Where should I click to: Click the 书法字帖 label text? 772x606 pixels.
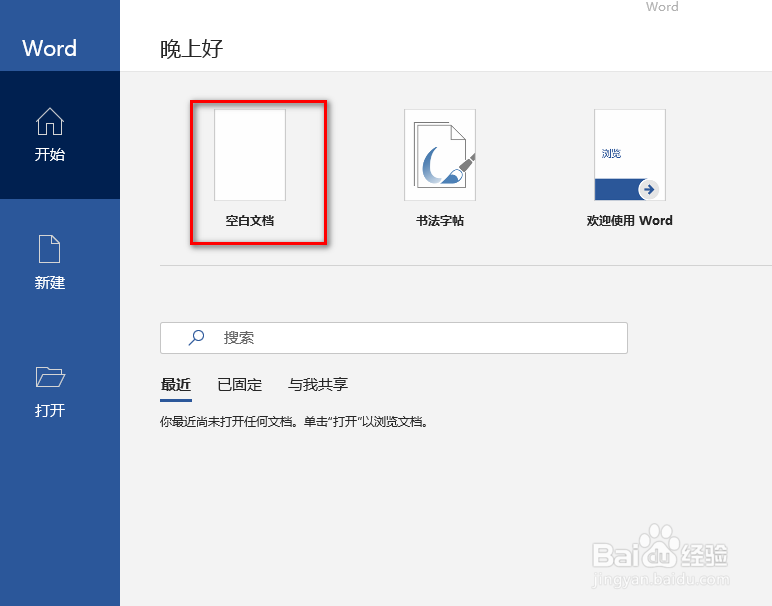440,221
